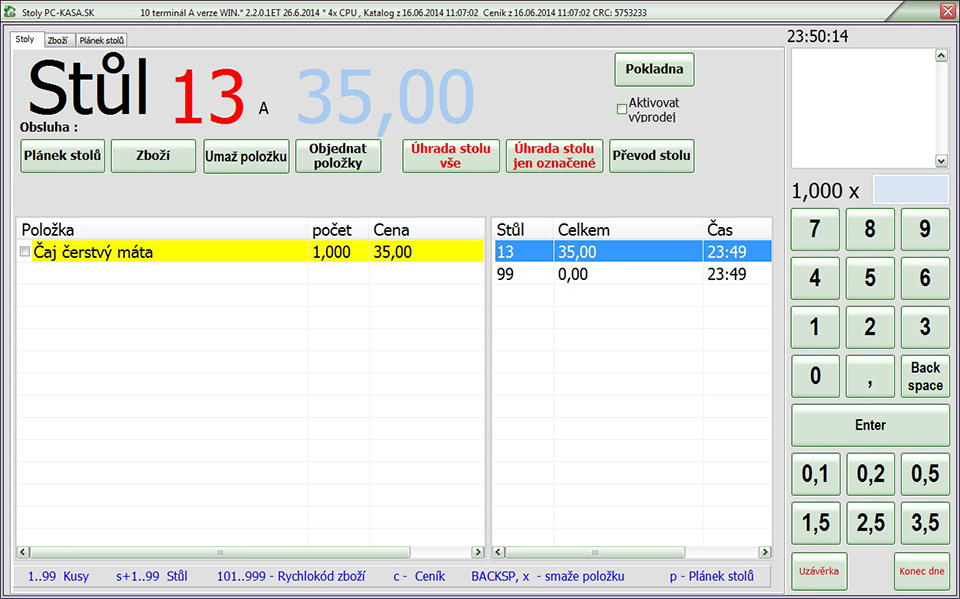Click the Enter key on keypad
The width and height of the screenshot is (960, 599).
(870, 425)
